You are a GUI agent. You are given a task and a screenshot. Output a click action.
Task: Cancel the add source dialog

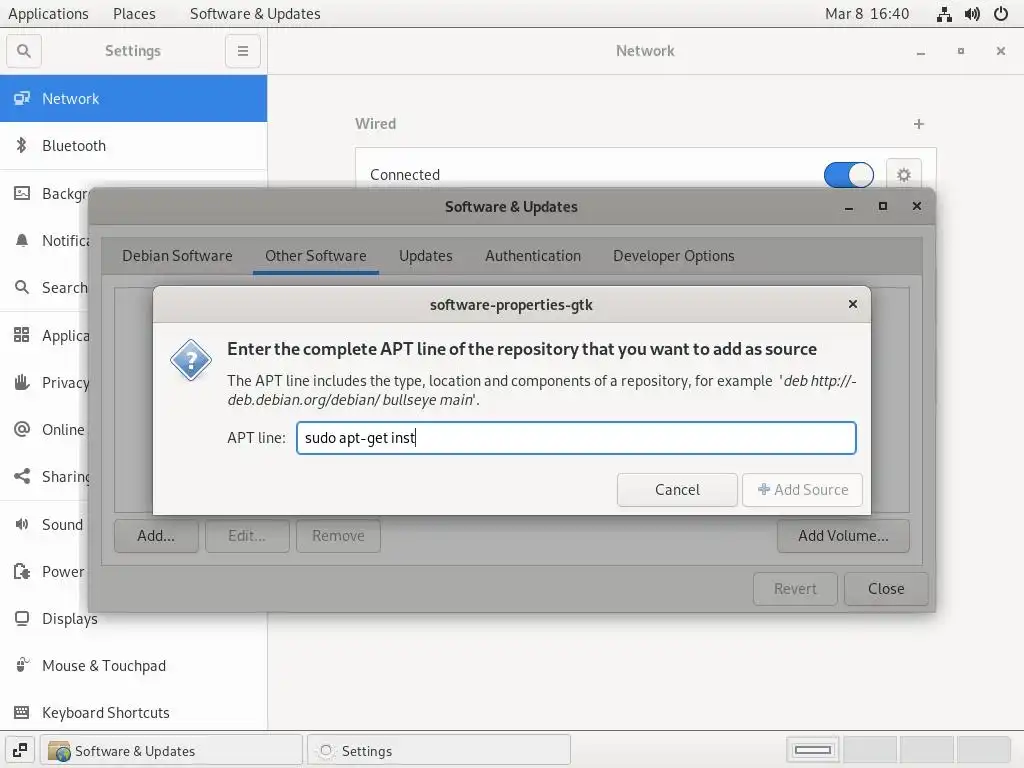[677, 490]
